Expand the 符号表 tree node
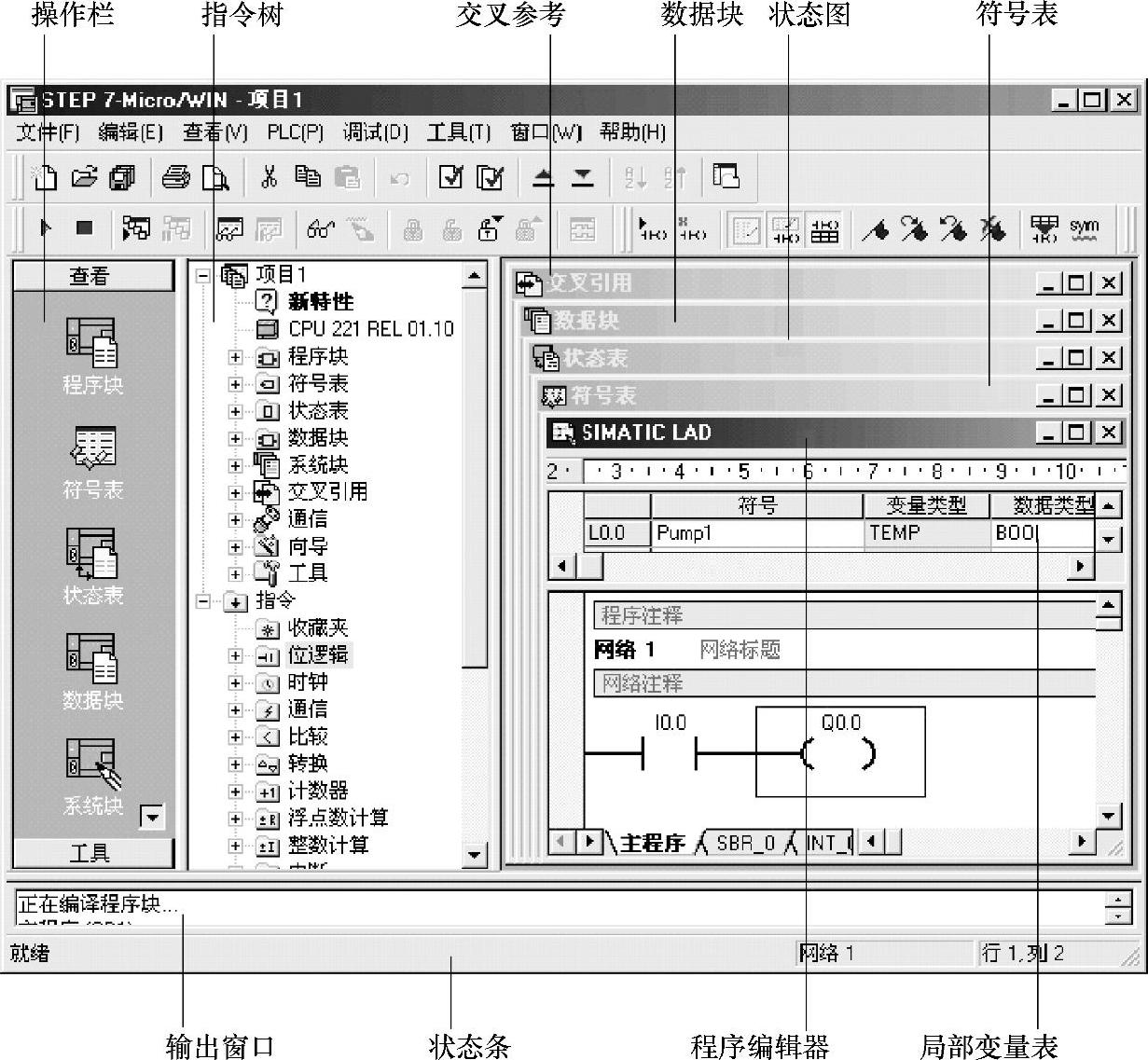 [x=235, y=384]
